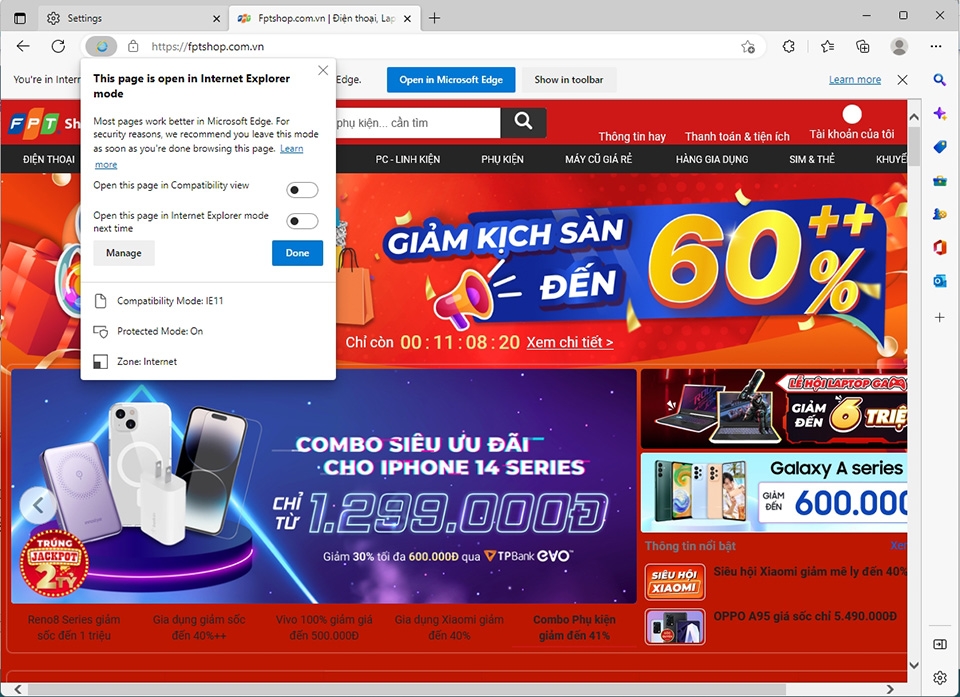Open the sidebar Outlook icon
Screen dimensions: 960x697
coord(939,281)
